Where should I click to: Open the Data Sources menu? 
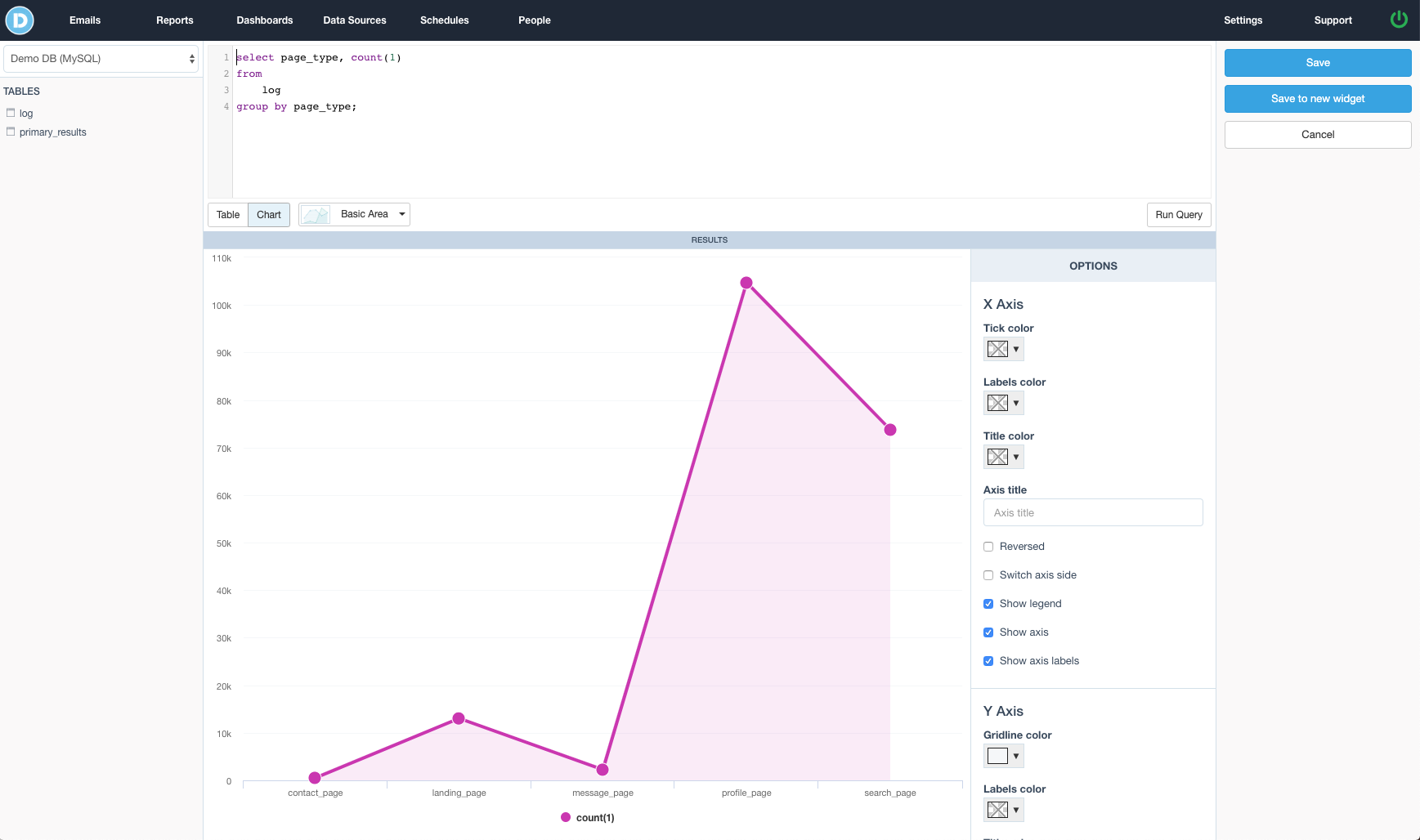click(x=354, y=20)
